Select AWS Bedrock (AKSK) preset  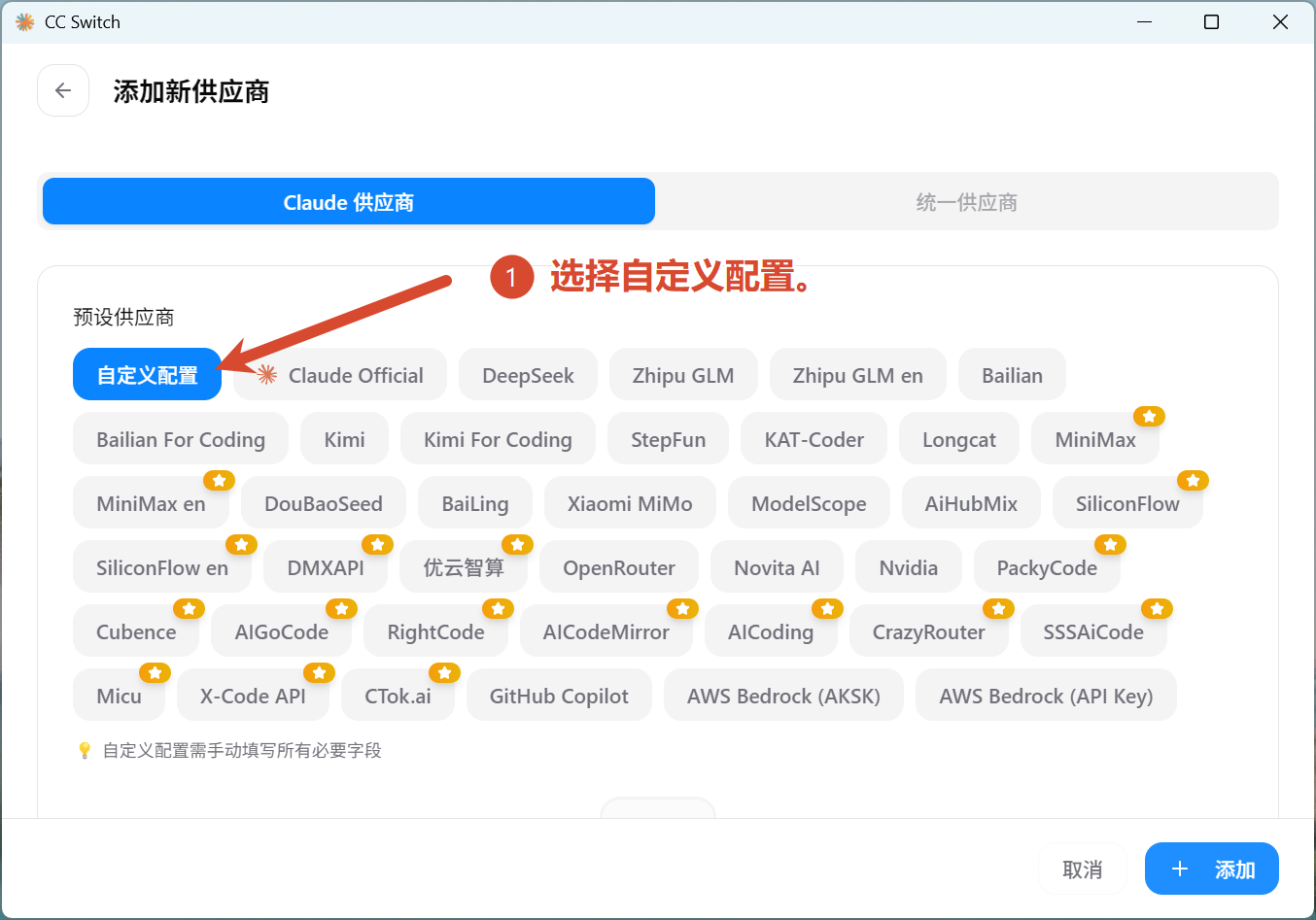tap(783, 695)
